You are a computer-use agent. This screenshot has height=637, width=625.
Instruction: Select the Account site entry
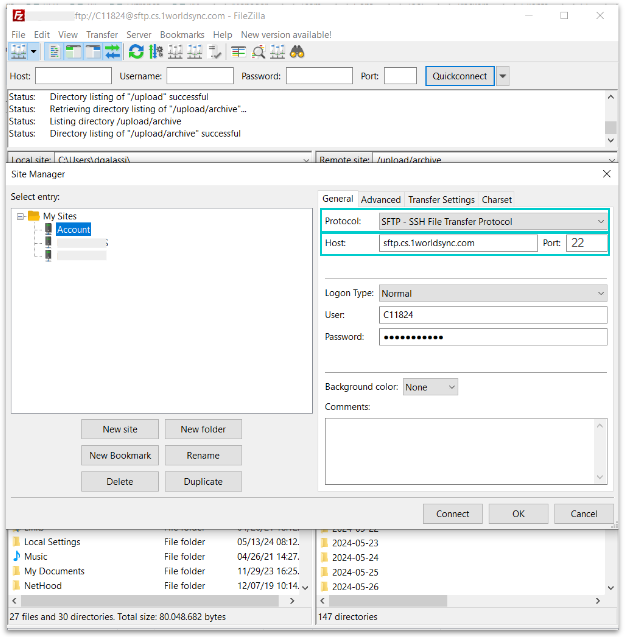(x=74, y=230)
